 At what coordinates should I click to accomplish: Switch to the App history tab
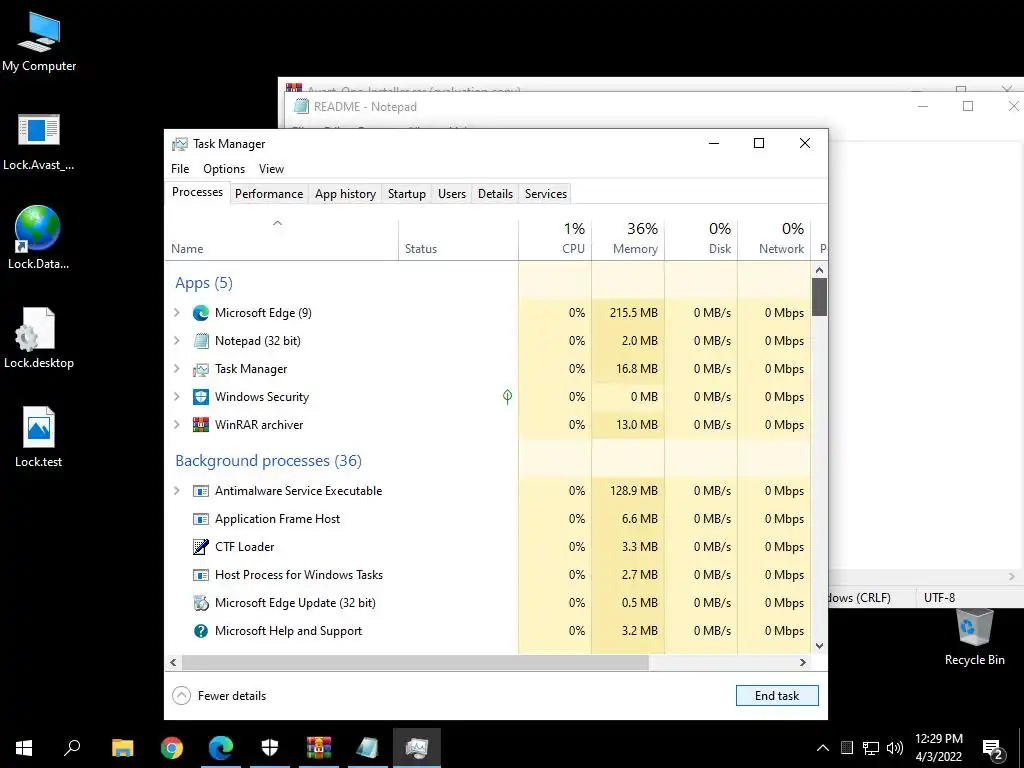tap(345, 194)
